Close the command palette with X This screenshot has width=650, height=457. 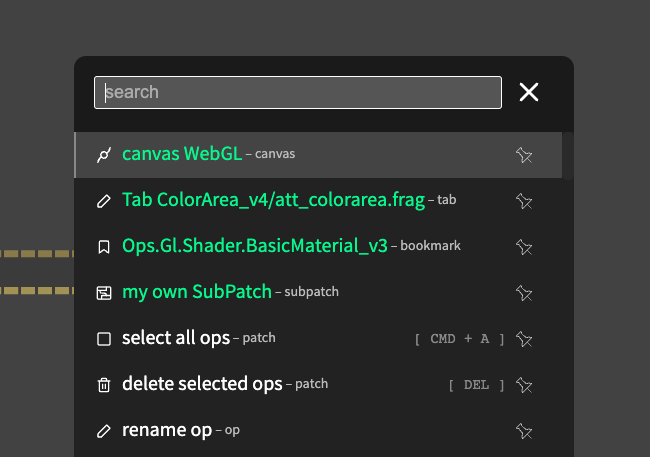coord(529,92)
